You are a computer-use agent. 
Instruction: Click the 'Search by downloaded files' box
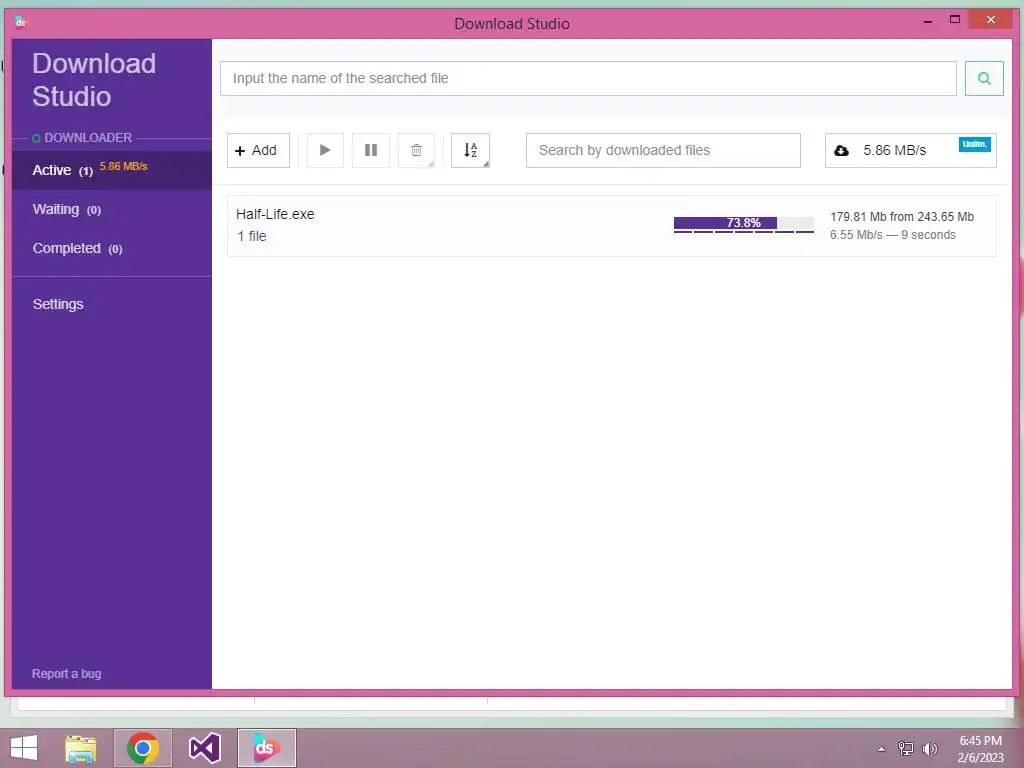point(663,150)
